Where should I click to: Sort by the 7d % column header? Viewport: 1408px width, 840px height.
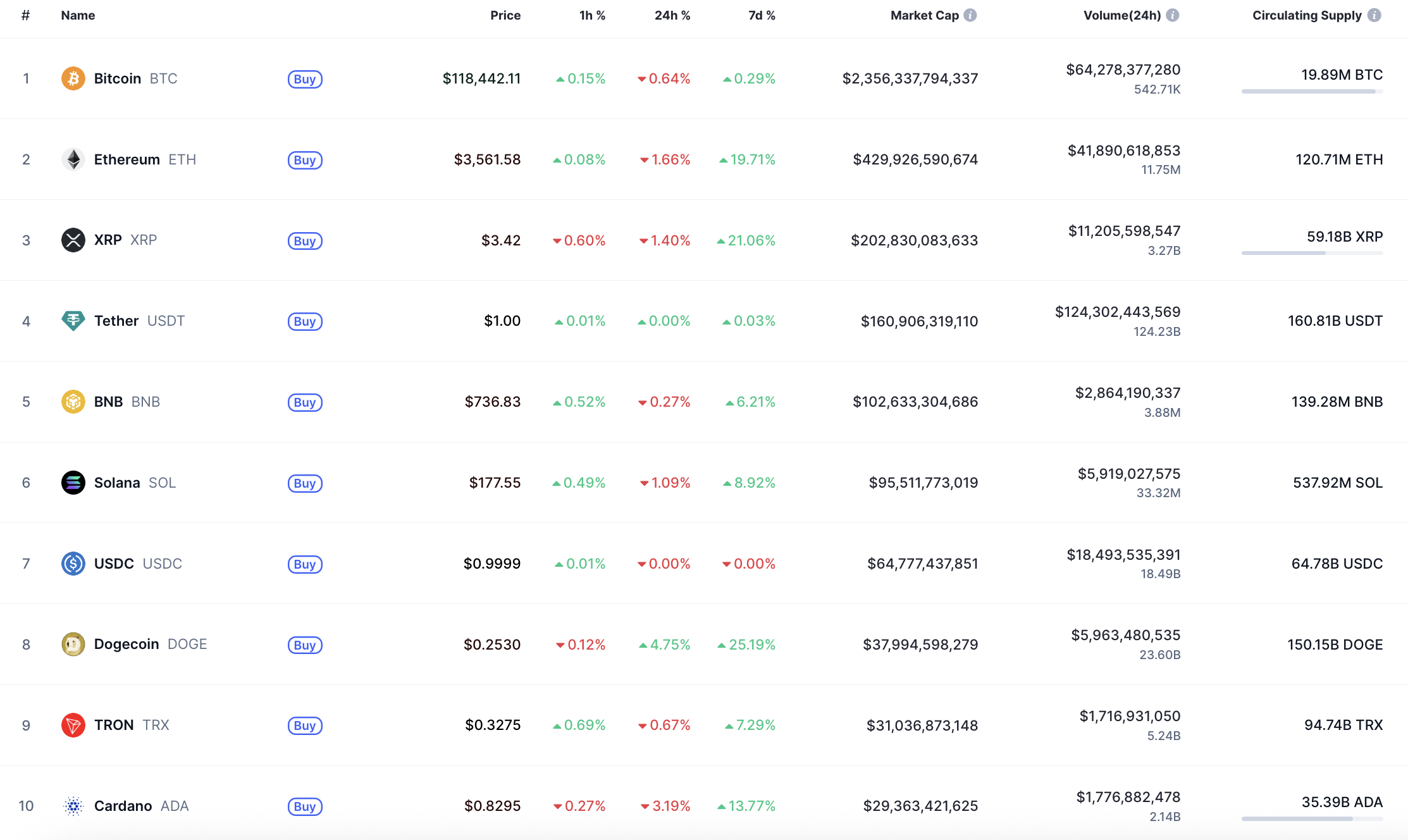[x=762, y=15]
